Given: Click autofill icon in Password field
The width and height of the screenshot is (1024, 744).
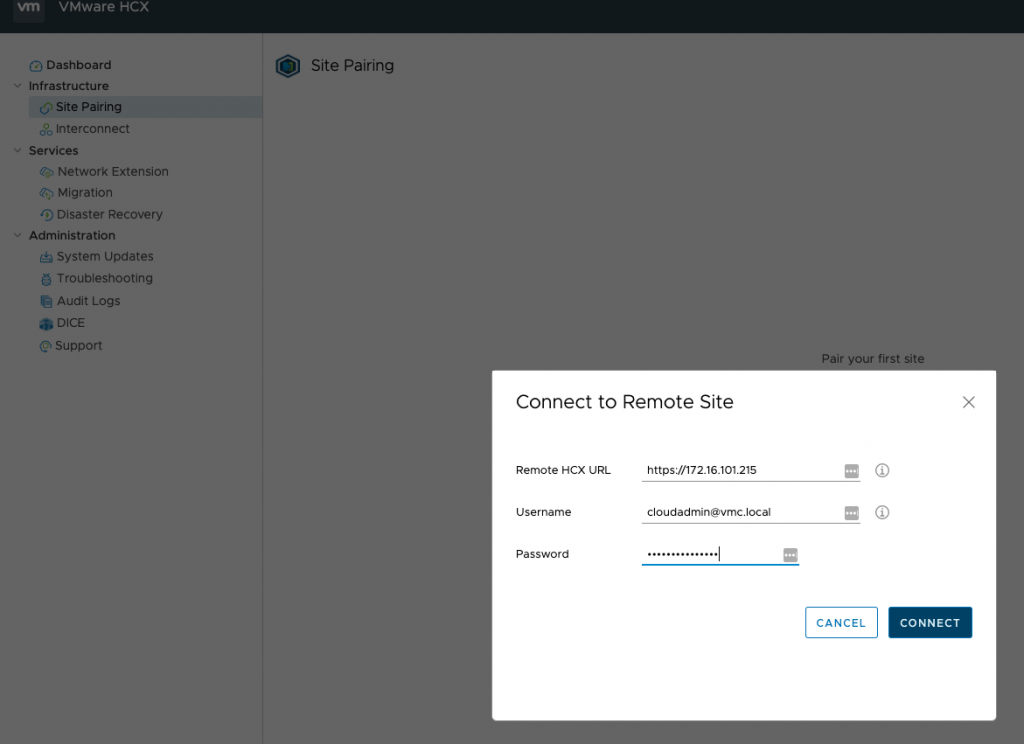Looking at the screenshot, I should tap(790, 555).
